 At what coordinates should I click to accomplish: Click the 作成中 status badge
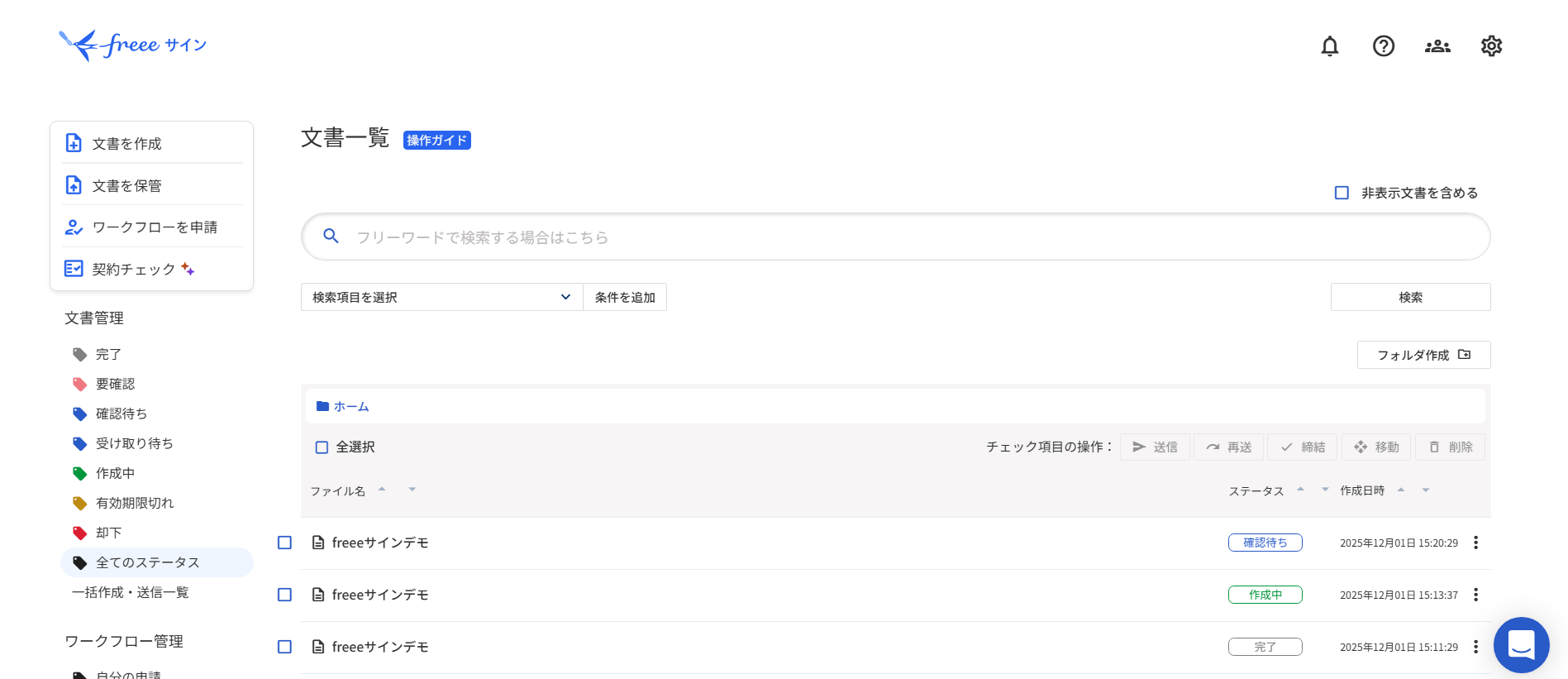click(x=1265, y=595)
